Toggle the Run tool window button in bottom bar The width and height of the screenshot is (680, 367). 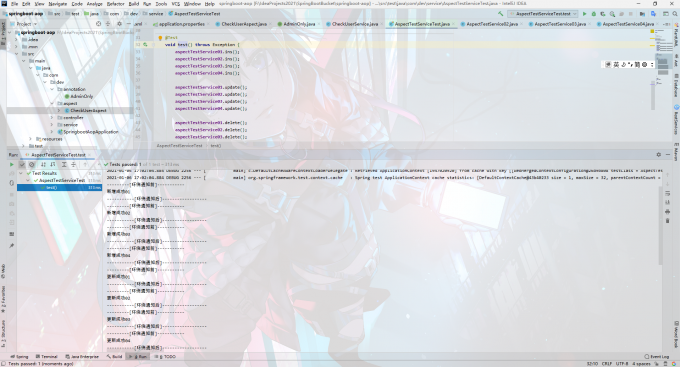139,357
